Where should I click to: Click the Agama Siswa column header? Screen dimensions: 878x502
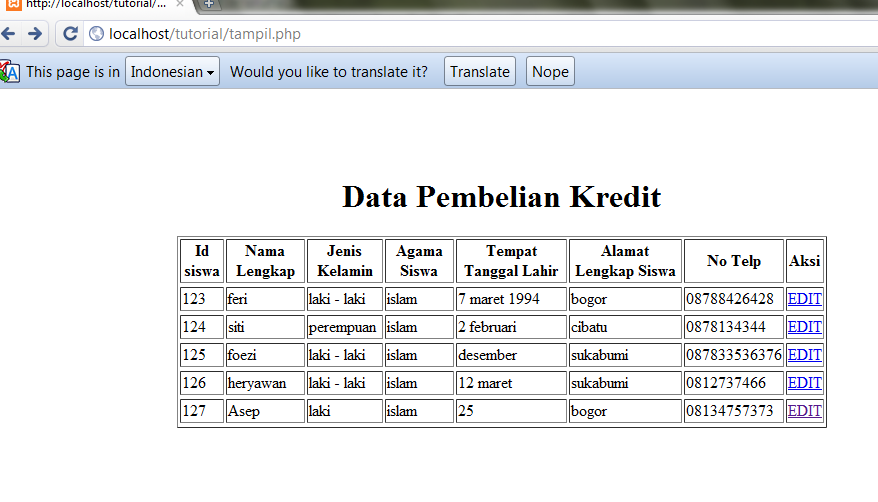pyautogui.click(x=419, y=261)
